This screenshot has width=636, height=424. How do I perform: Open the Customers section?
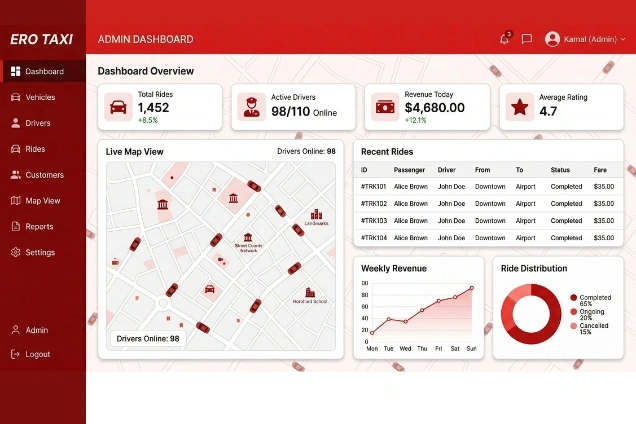point(44,175)
